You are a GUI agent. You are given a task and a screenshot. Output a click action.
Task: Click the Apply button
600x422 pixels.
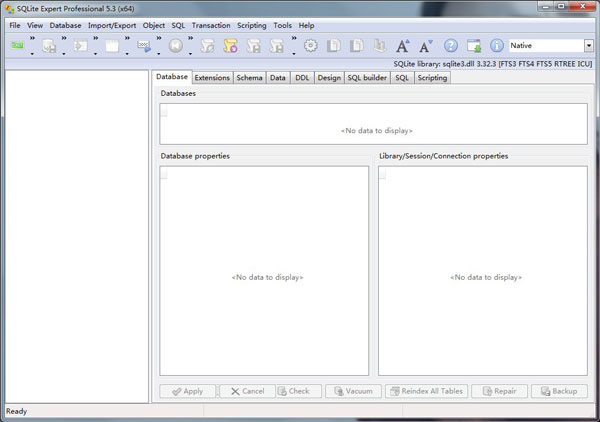click(x=188, y=391)
